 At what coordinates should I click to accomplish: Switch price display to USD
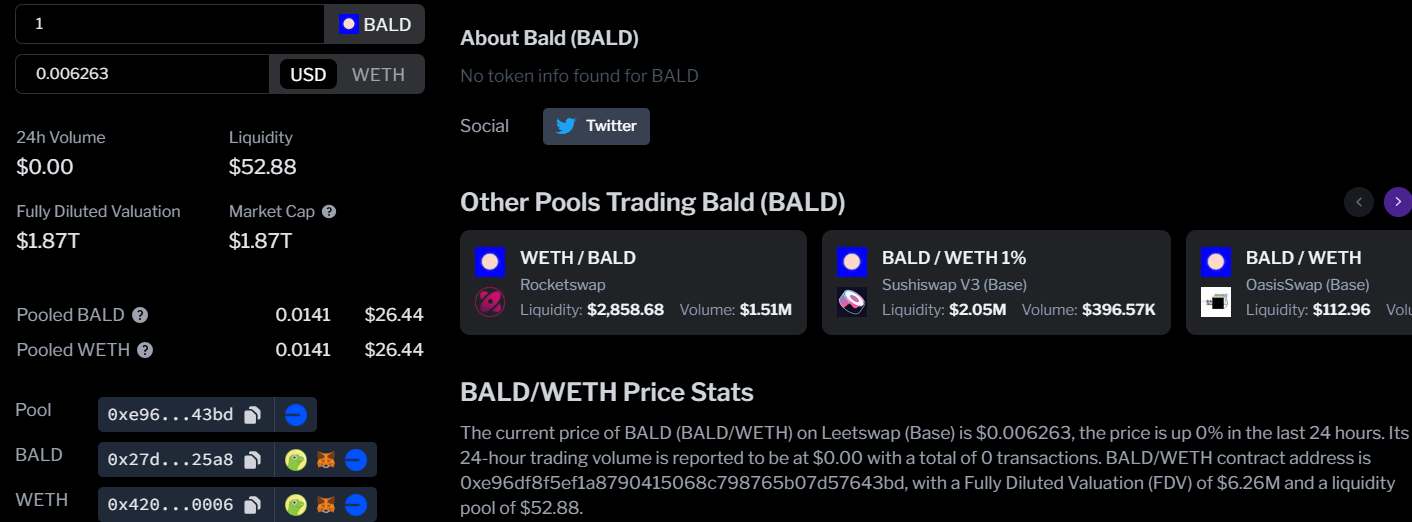(x=308, y=74)
